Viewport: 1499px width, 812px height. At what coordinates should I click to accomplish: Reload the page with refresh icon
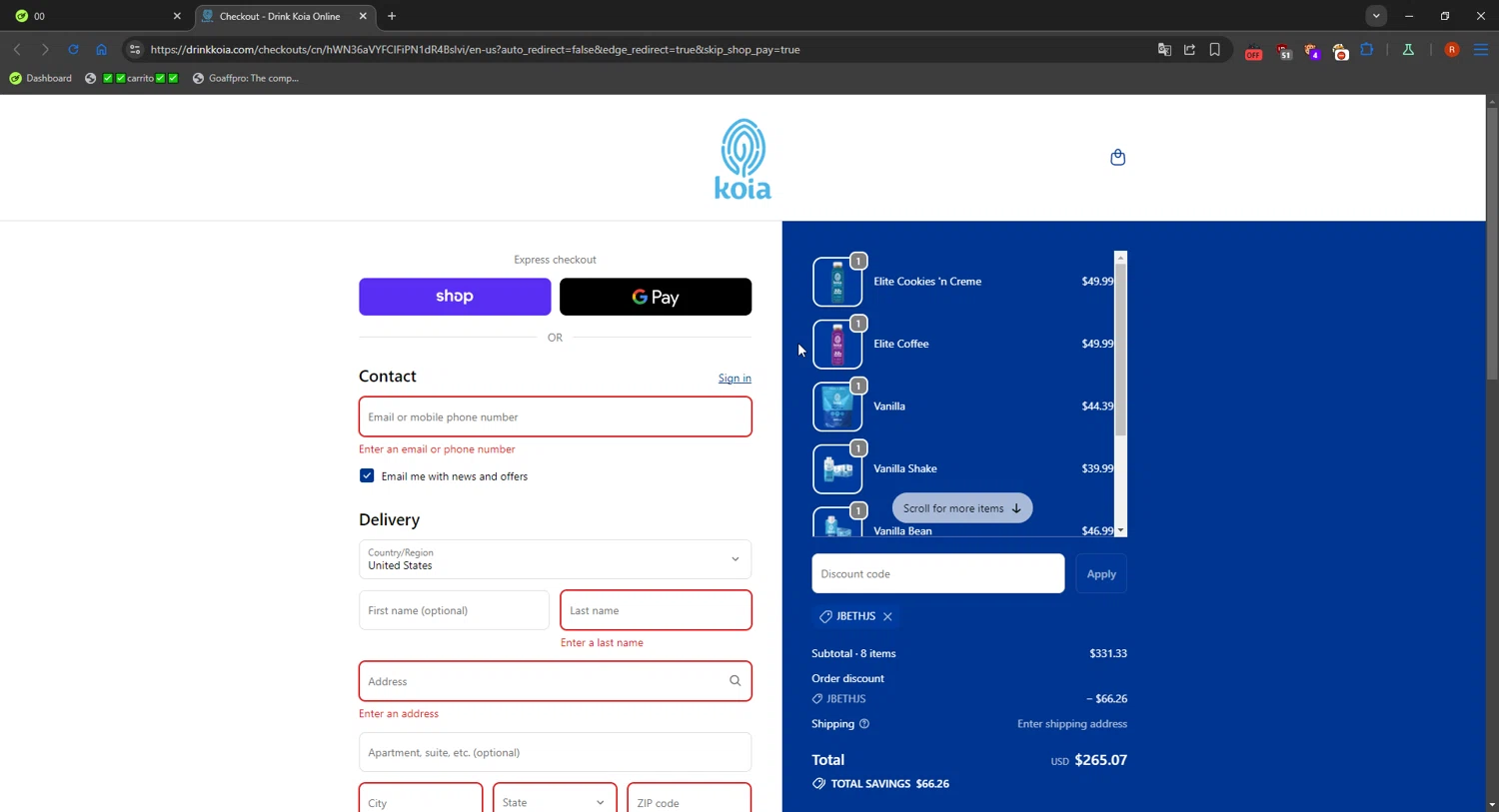click(73, 49)
